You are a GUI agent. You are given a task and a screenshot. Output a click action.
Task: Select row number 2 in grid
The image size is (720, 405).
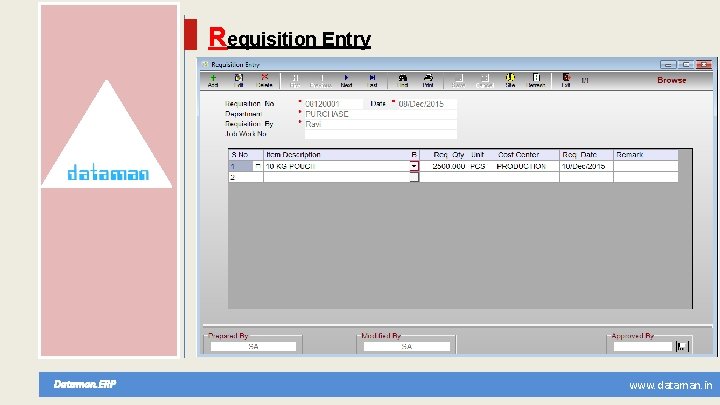tap(246, 177)
